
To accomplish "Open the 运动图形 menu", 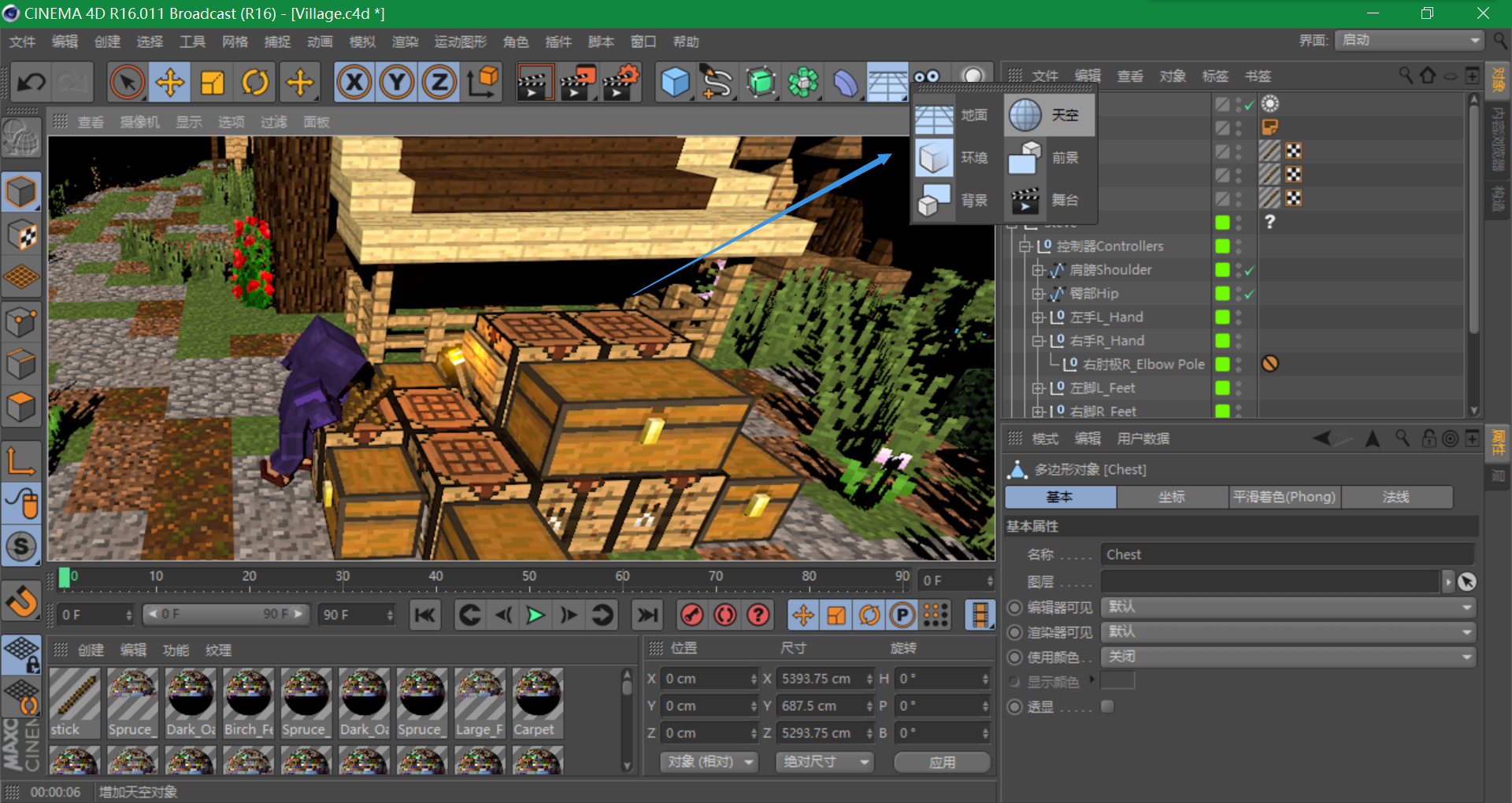I will (461, 42).
